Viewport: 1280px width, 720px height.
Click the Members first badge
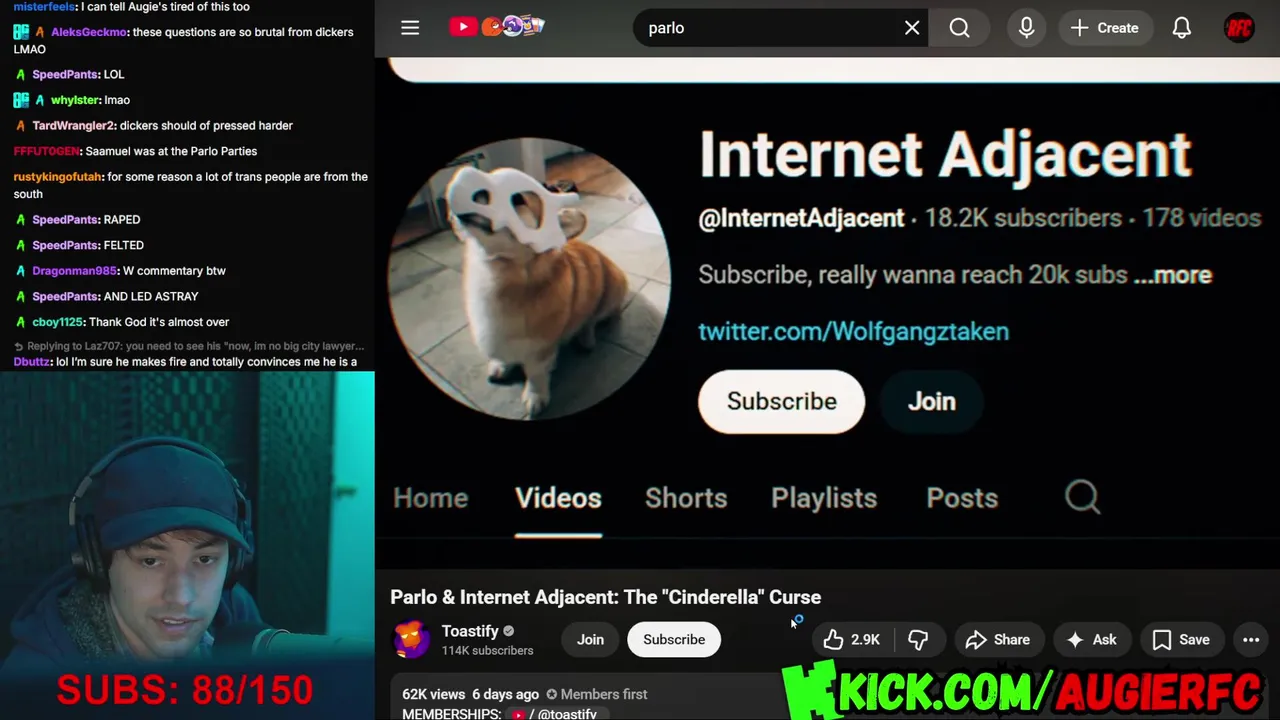pos(597,694)
